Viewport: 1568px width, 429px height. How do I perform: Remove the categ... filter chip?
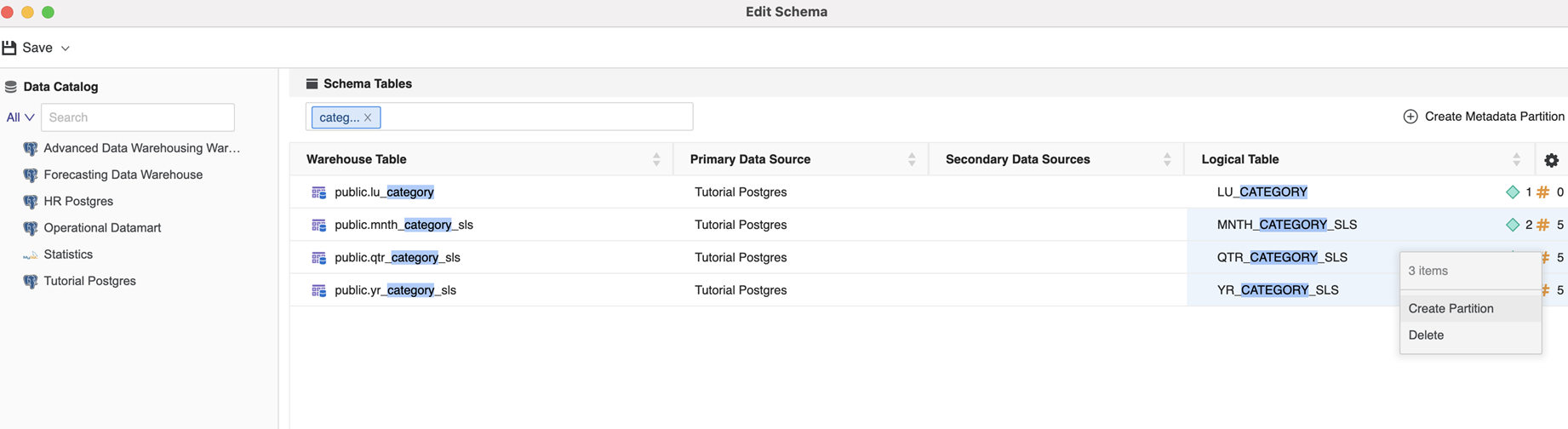(x=368, y=117)
